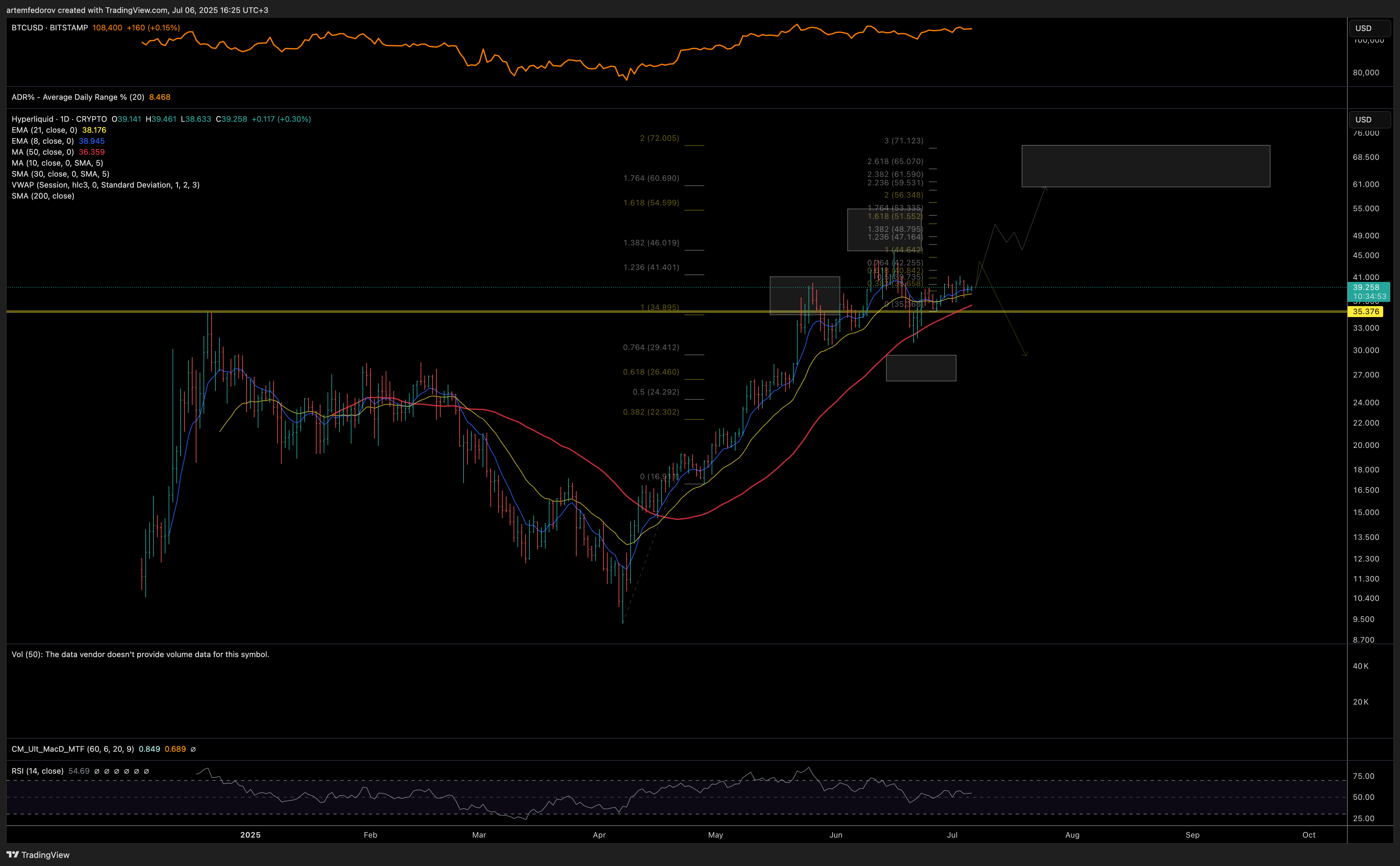
Task: Click the Aug label on the time axis
Action: coord(1072,834)
